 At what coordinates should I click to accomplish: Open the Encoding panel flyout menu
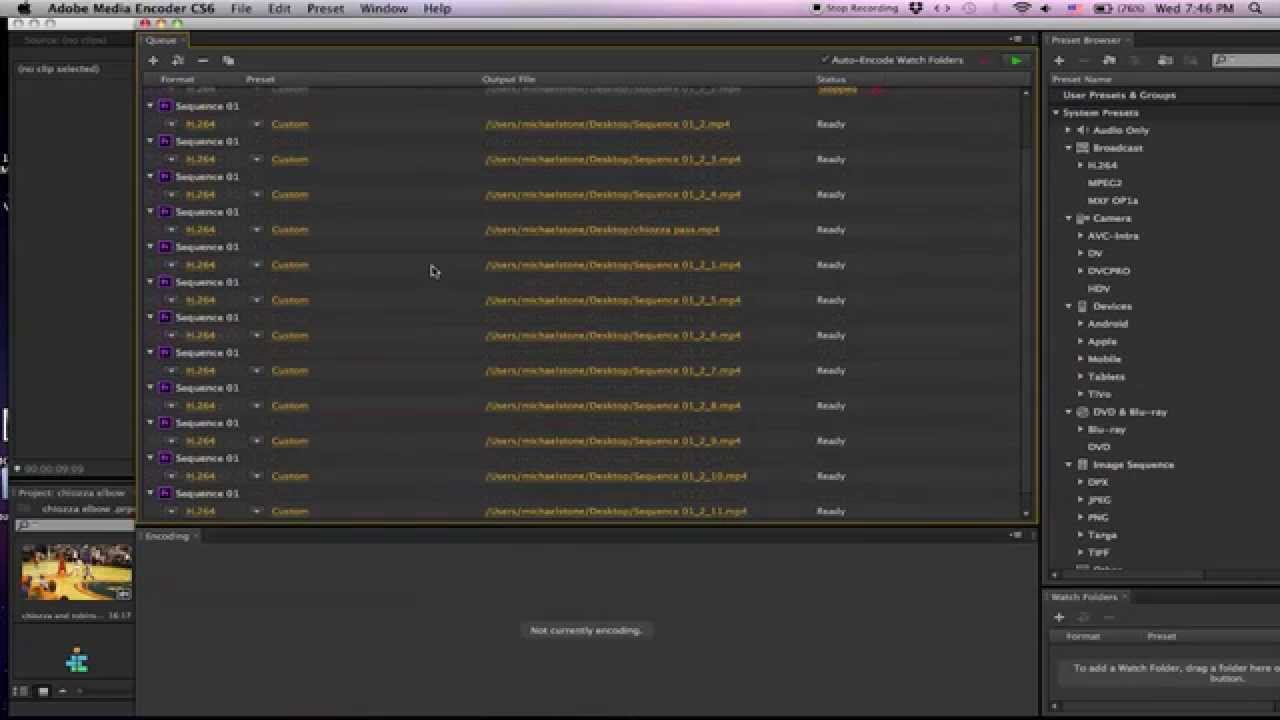pos(1017,536)
